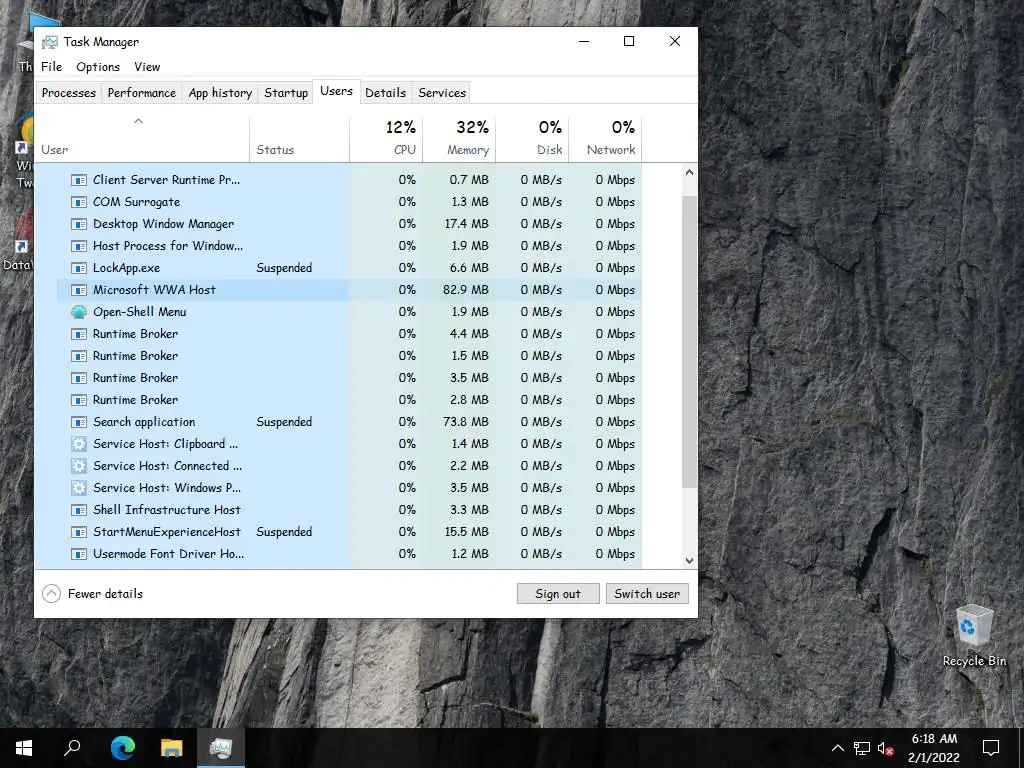Open the Action Center notifications icon
The width and height of the screenshot is (1024, 768).
coord(991,748)
